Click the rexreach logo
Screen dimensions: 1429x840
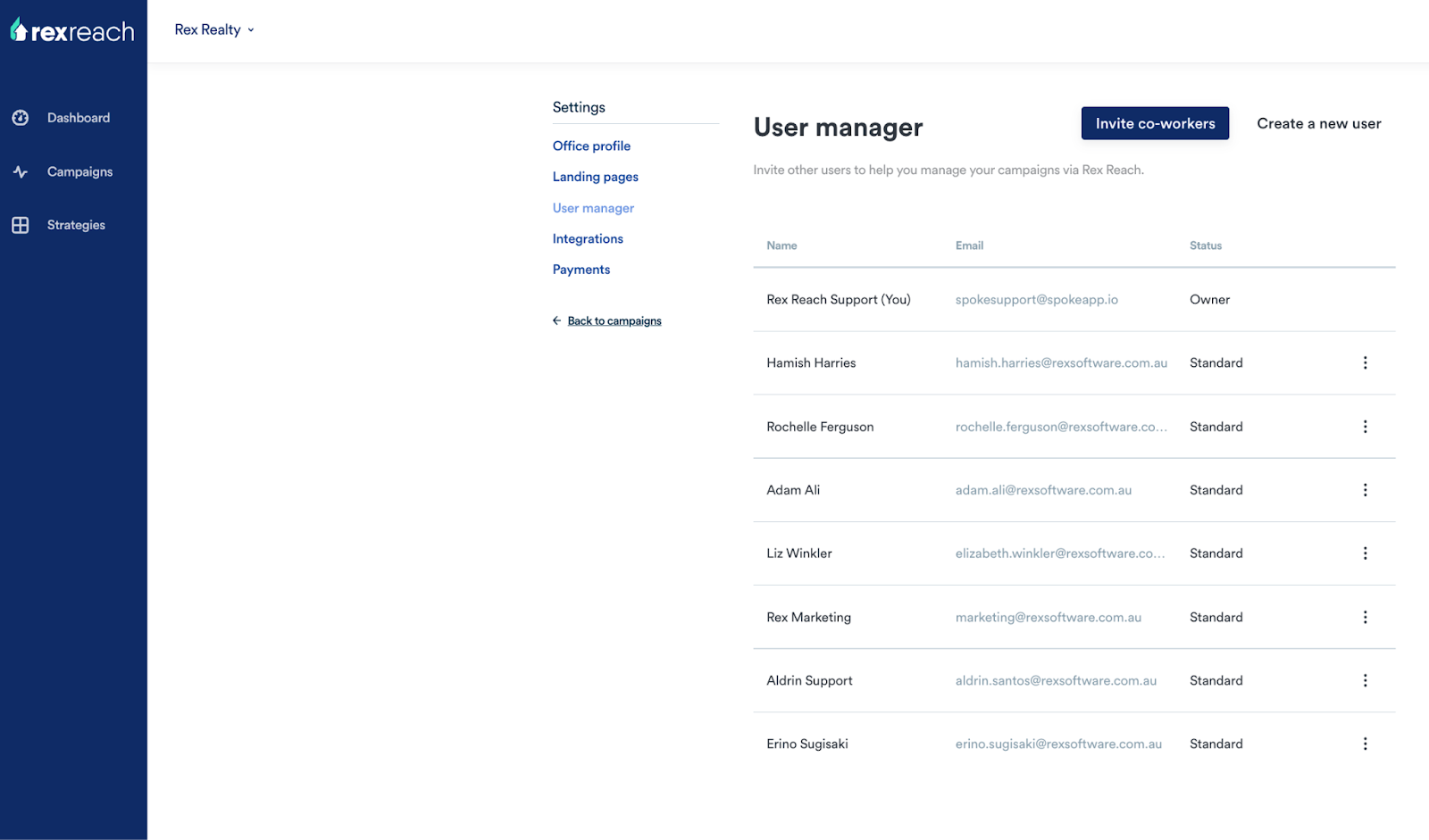[72, 30]
